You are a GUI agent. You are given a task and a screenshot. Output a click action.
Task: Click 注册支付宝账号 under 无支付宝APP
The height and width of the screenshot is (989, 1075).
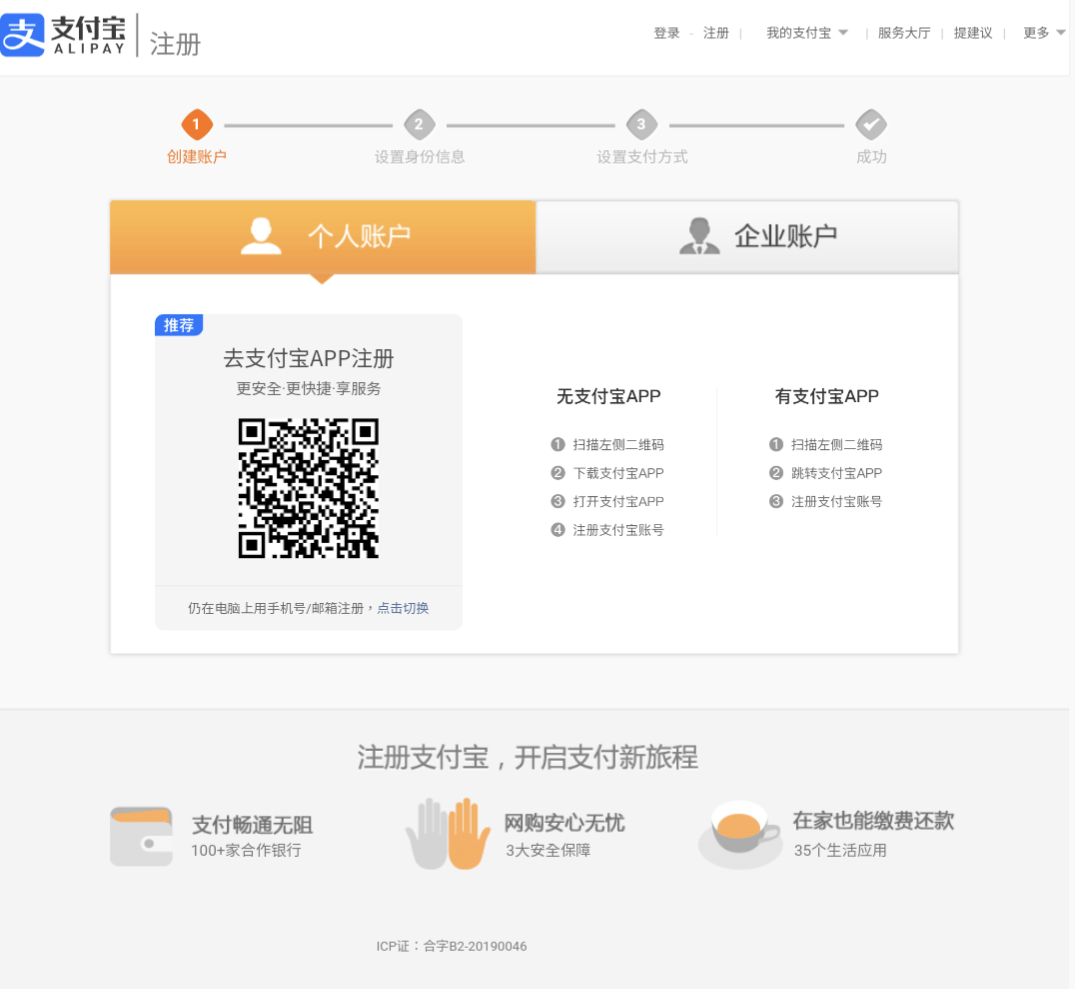[x=618, y=530]
